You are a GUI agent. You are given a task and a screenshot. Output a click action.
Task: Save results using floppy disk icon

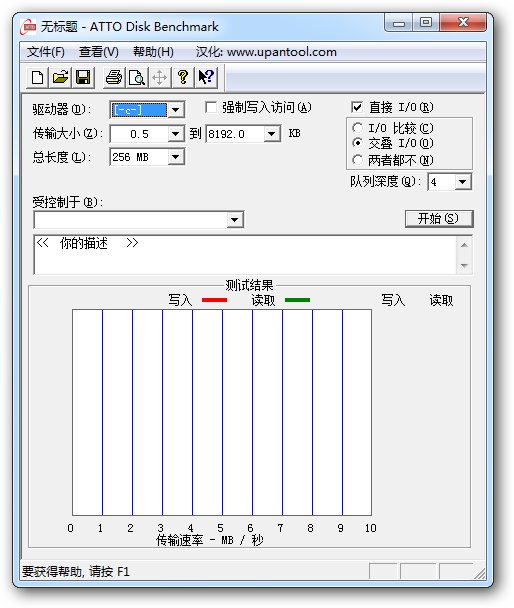coord(83,78)
